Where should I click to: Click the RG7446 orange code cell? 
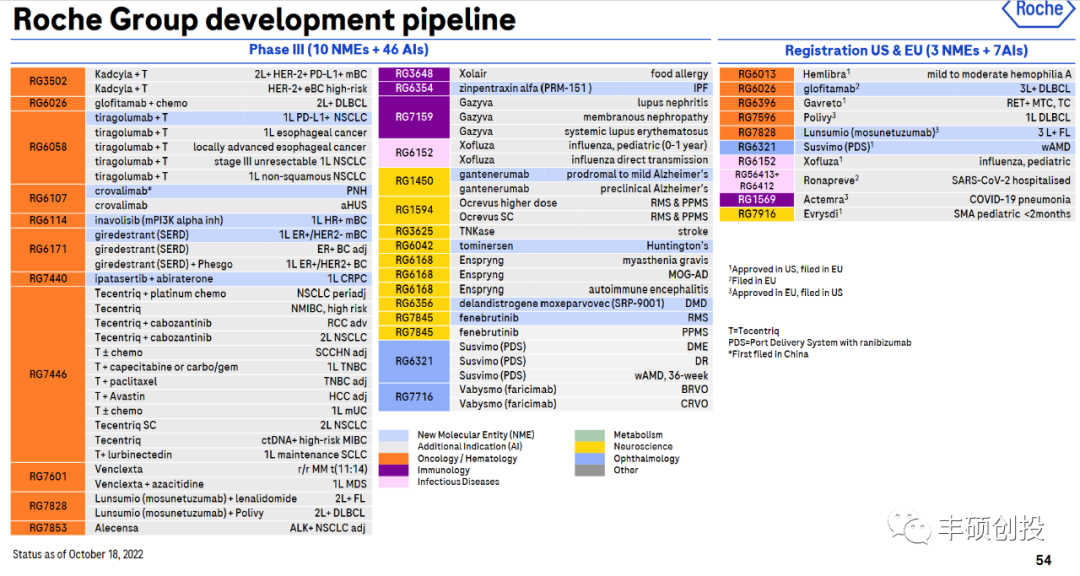click(48, 374)
